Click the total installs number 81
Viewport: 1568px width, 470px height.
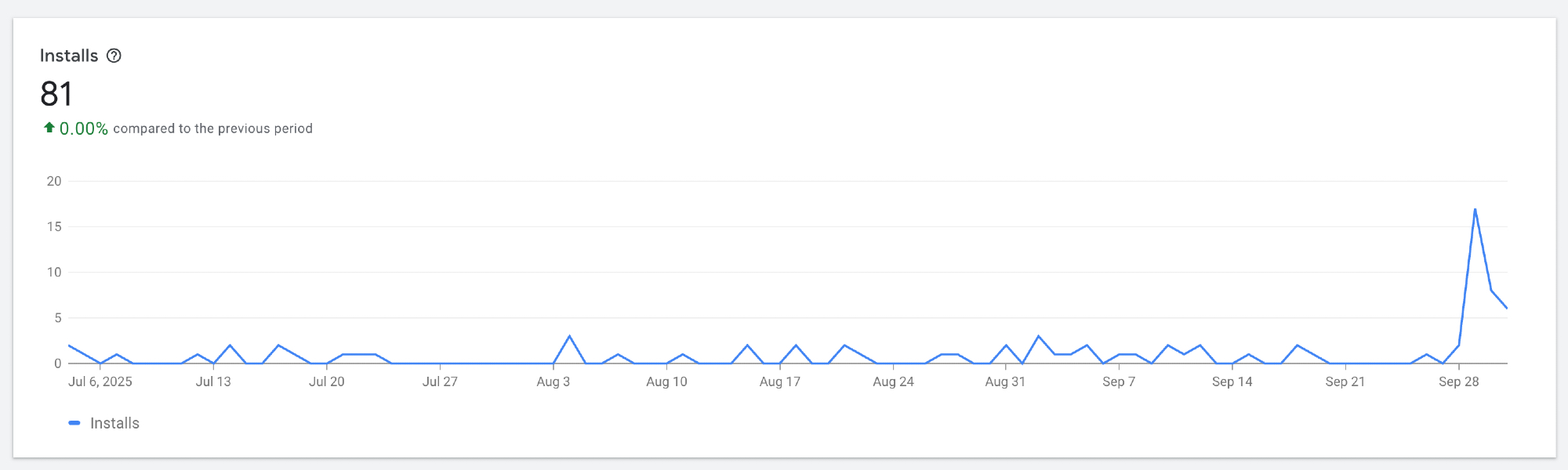(x=56, y=95)
